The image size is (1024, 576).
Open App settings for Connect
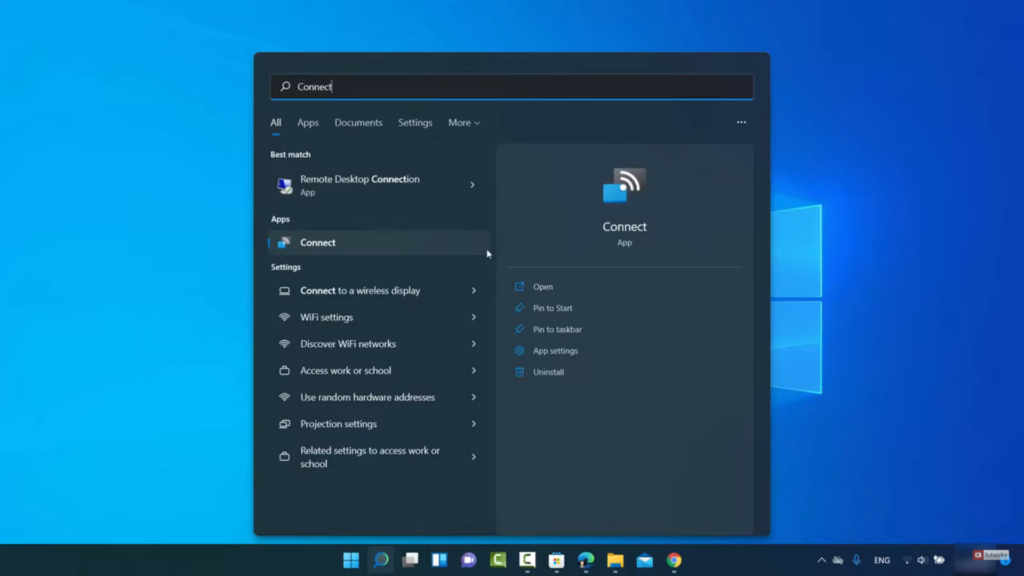pyautogui.click(x=555, y=351)
